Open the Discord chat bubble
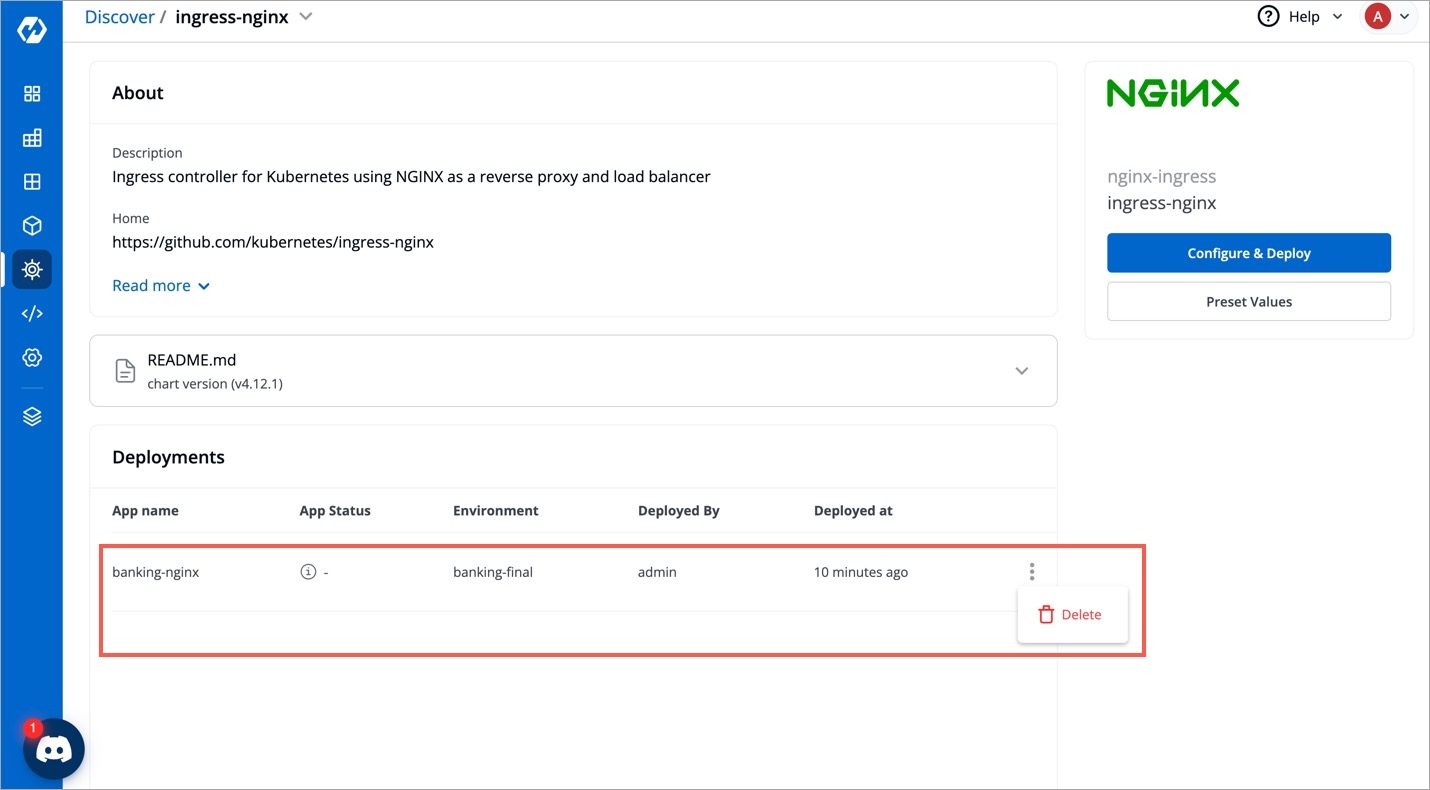 (54, 749)
